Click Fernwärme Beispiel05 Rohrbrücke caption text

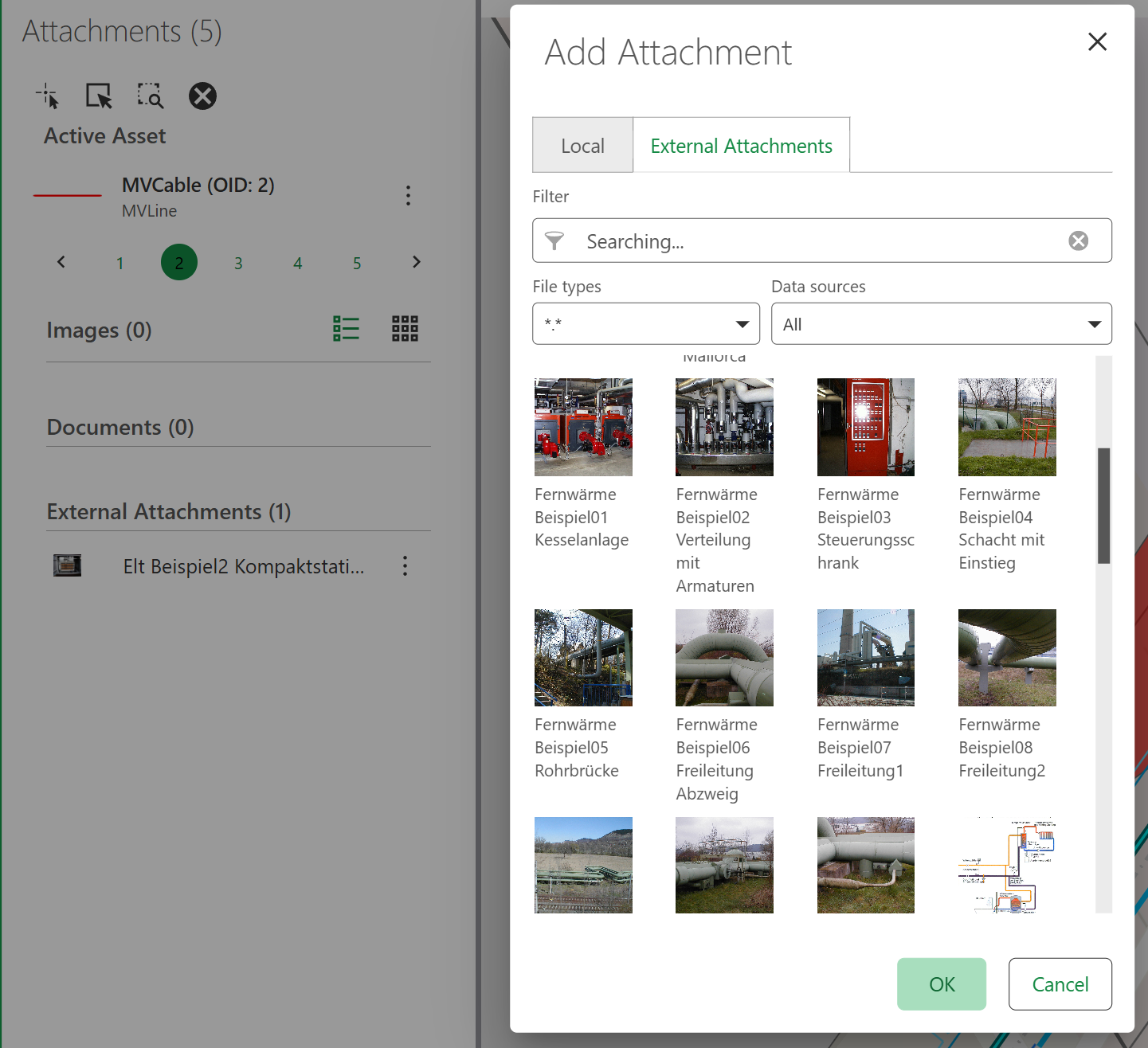577,748
